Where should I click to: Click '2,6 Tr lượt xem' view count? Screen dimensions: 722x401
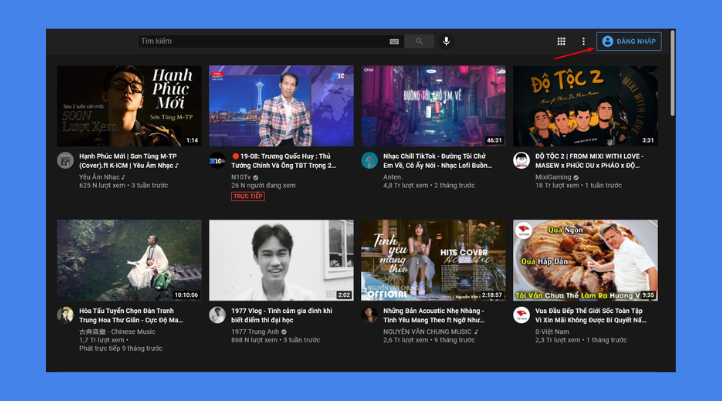coord(406,340)
